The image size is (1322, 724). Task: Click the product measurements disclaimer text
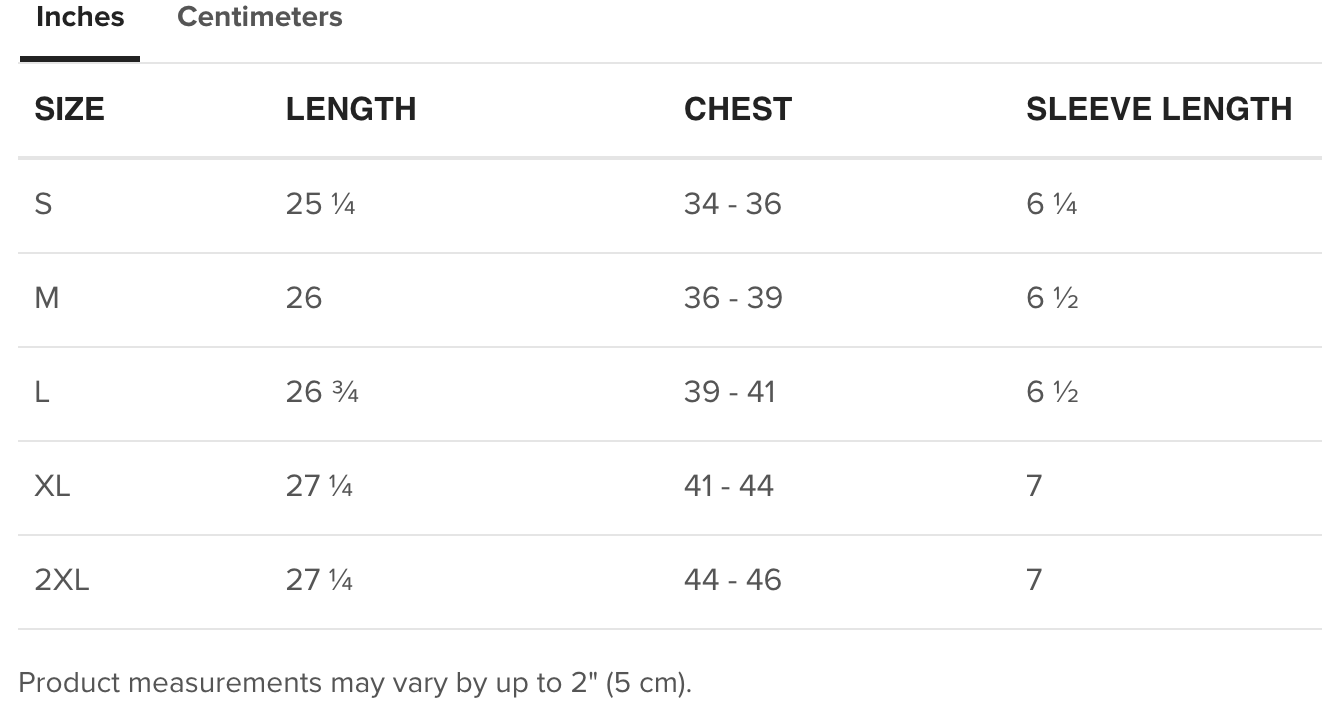point(355,683)
